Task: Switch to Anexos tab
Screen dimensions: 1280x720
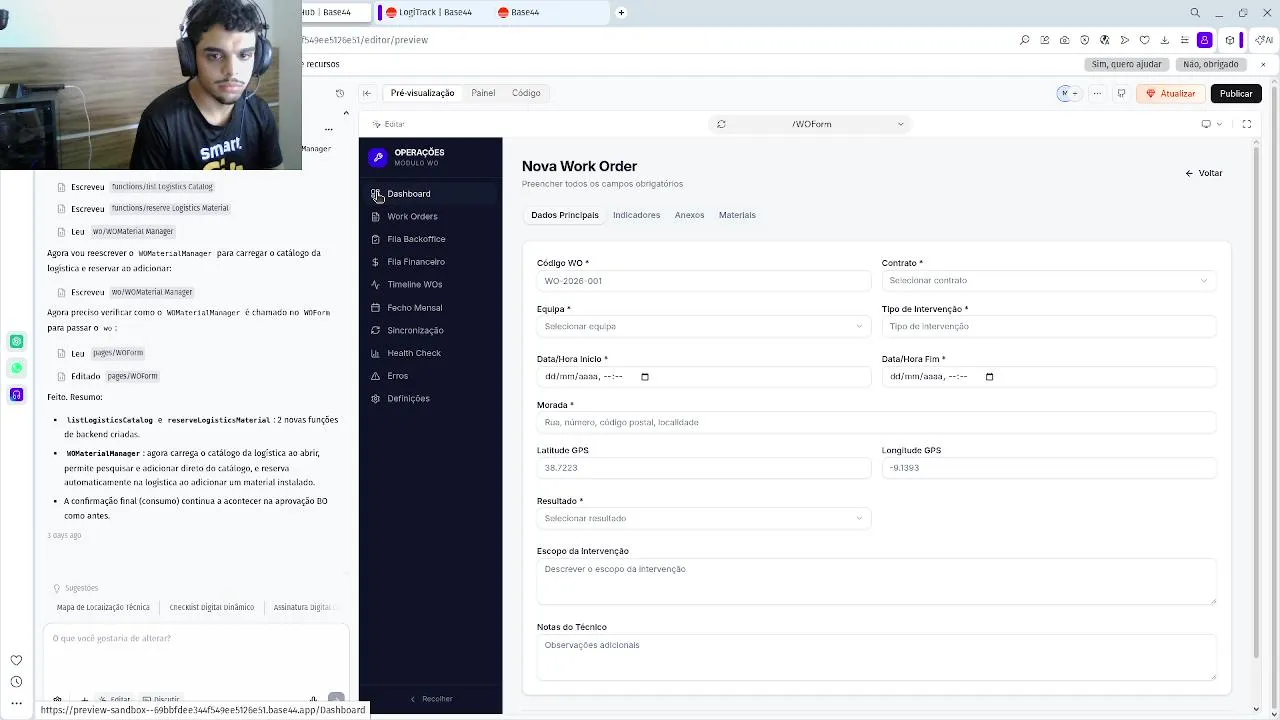Action: 689,215
